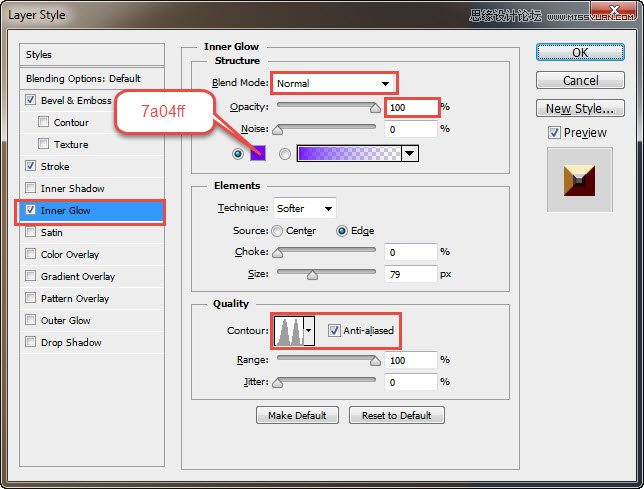Close the Layer Style dialog

click(614, 10)
